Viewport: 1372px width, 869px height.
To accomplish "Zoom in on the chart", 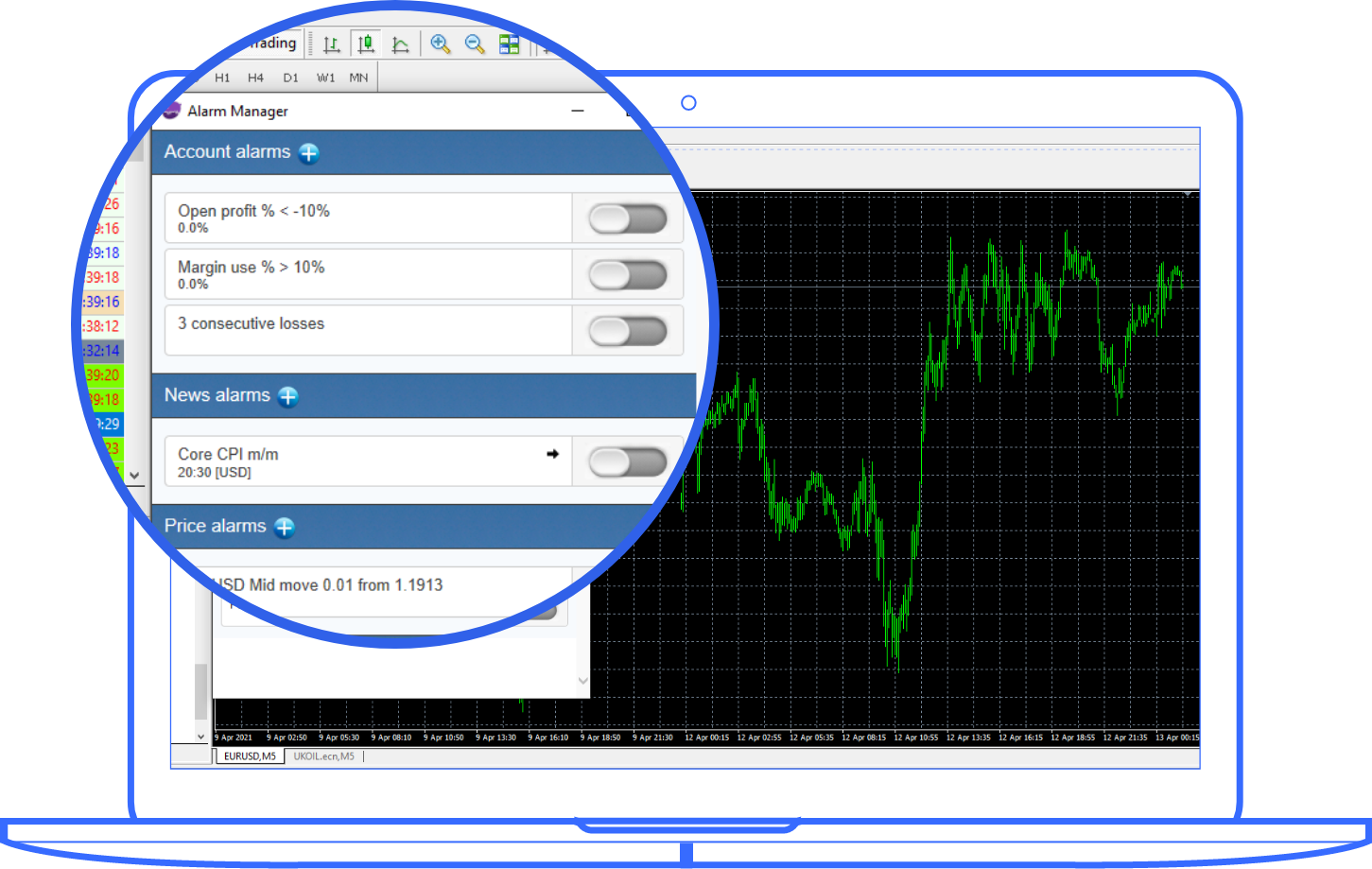I will [441, 44].
